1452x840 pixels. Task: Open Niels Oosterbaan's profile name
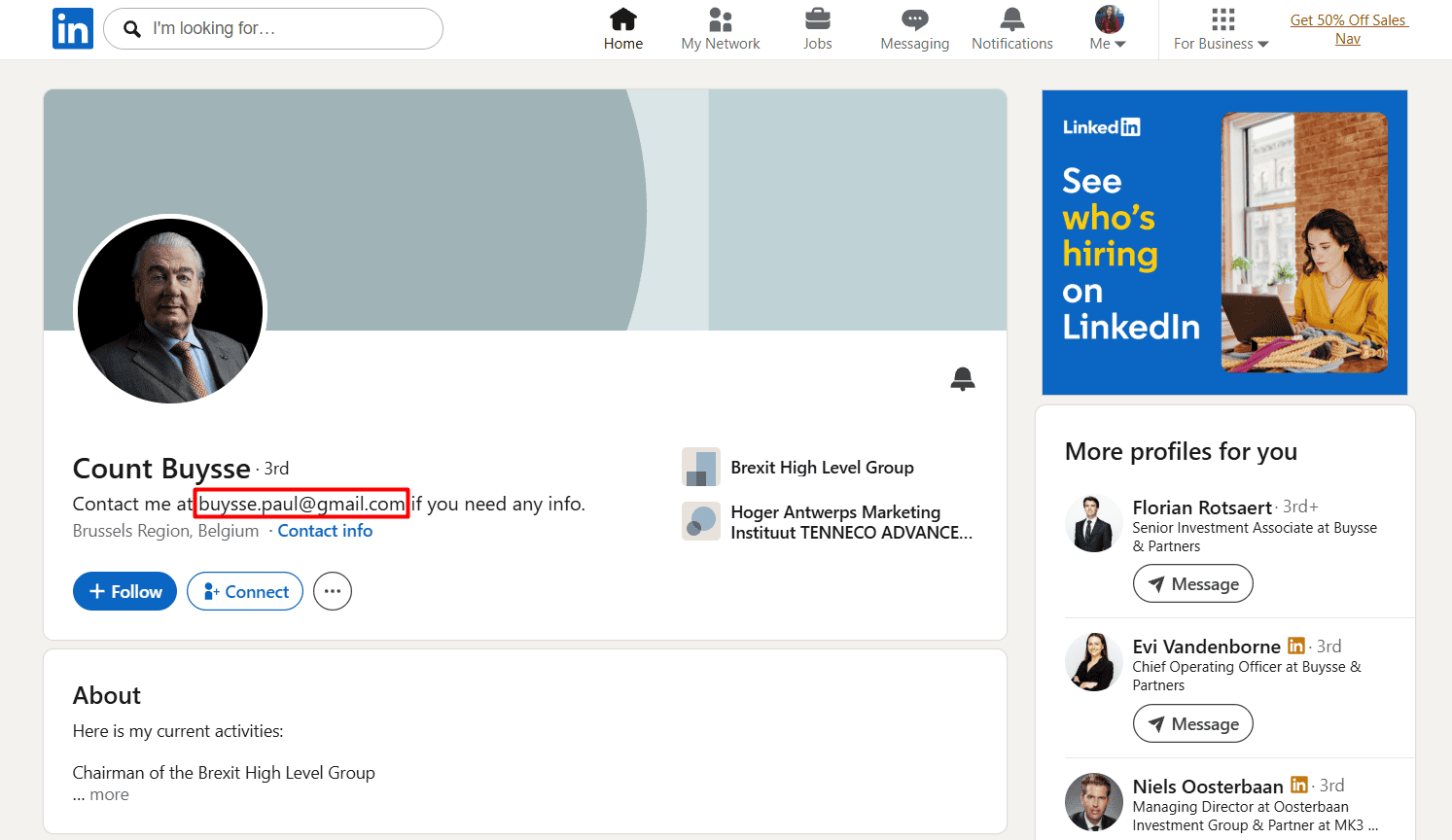click(1208, 787)
